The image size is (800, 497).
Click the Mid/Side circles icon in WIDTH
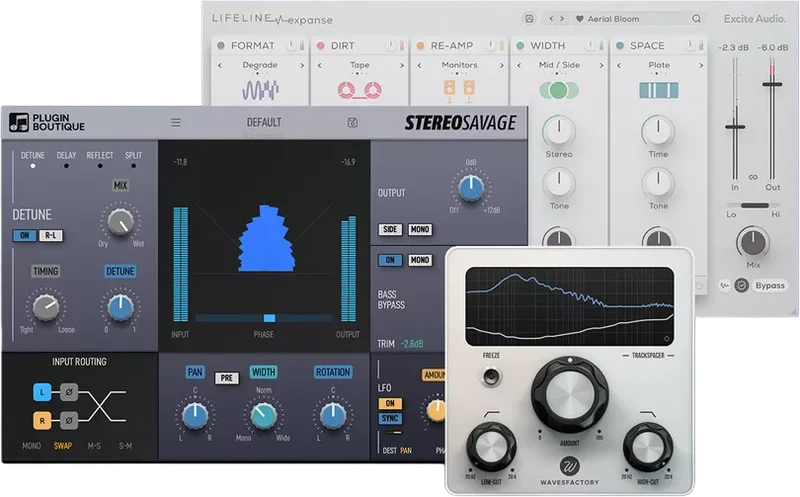559,90
